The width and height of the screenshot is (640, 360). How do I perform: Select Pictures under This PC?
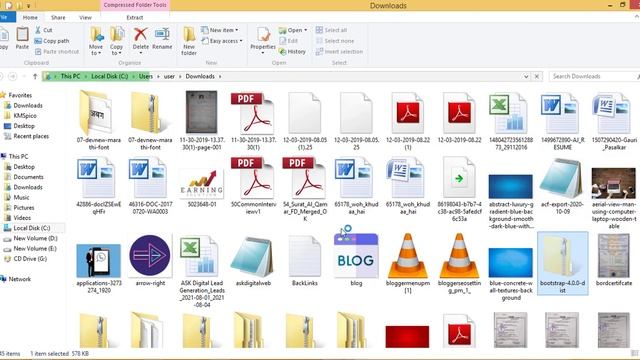coord(24,207)
